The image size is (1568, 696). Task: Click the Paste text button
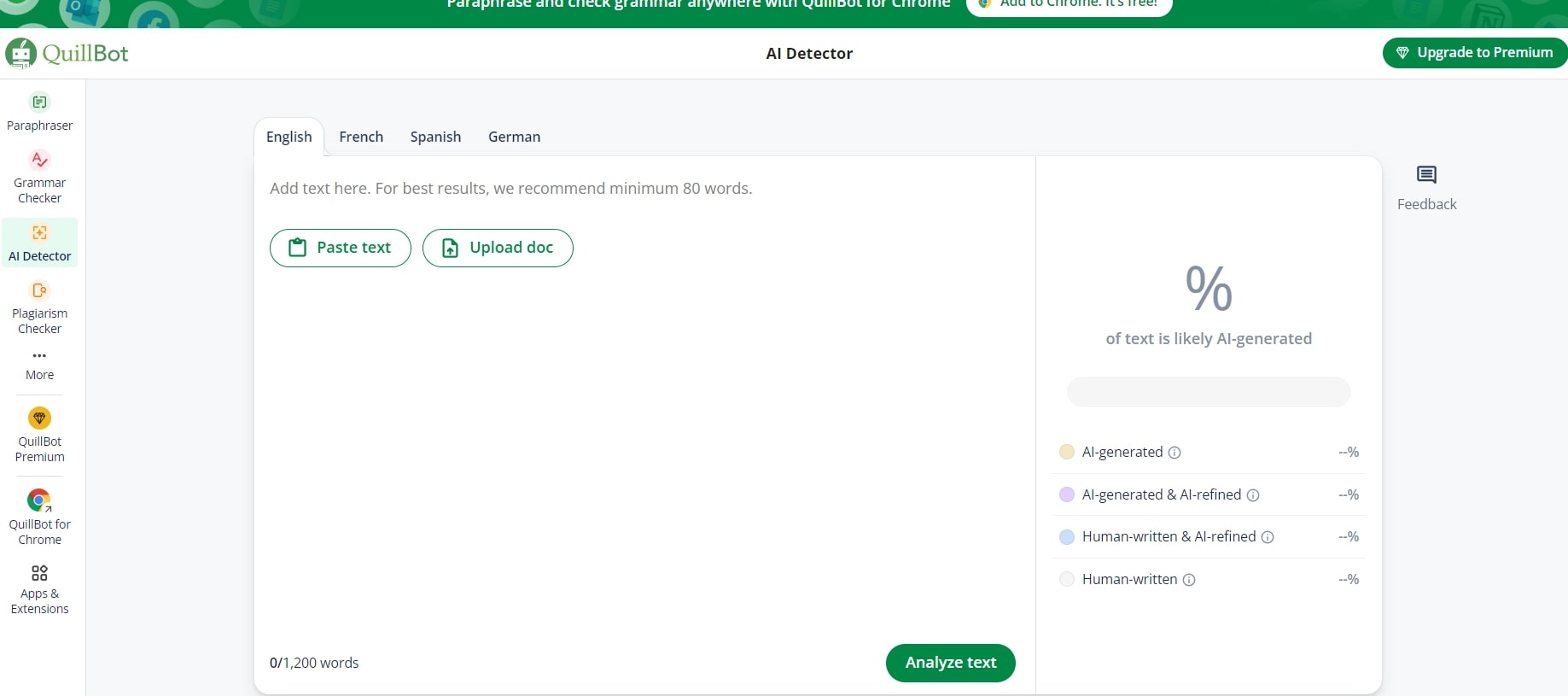tap(340, 248)
